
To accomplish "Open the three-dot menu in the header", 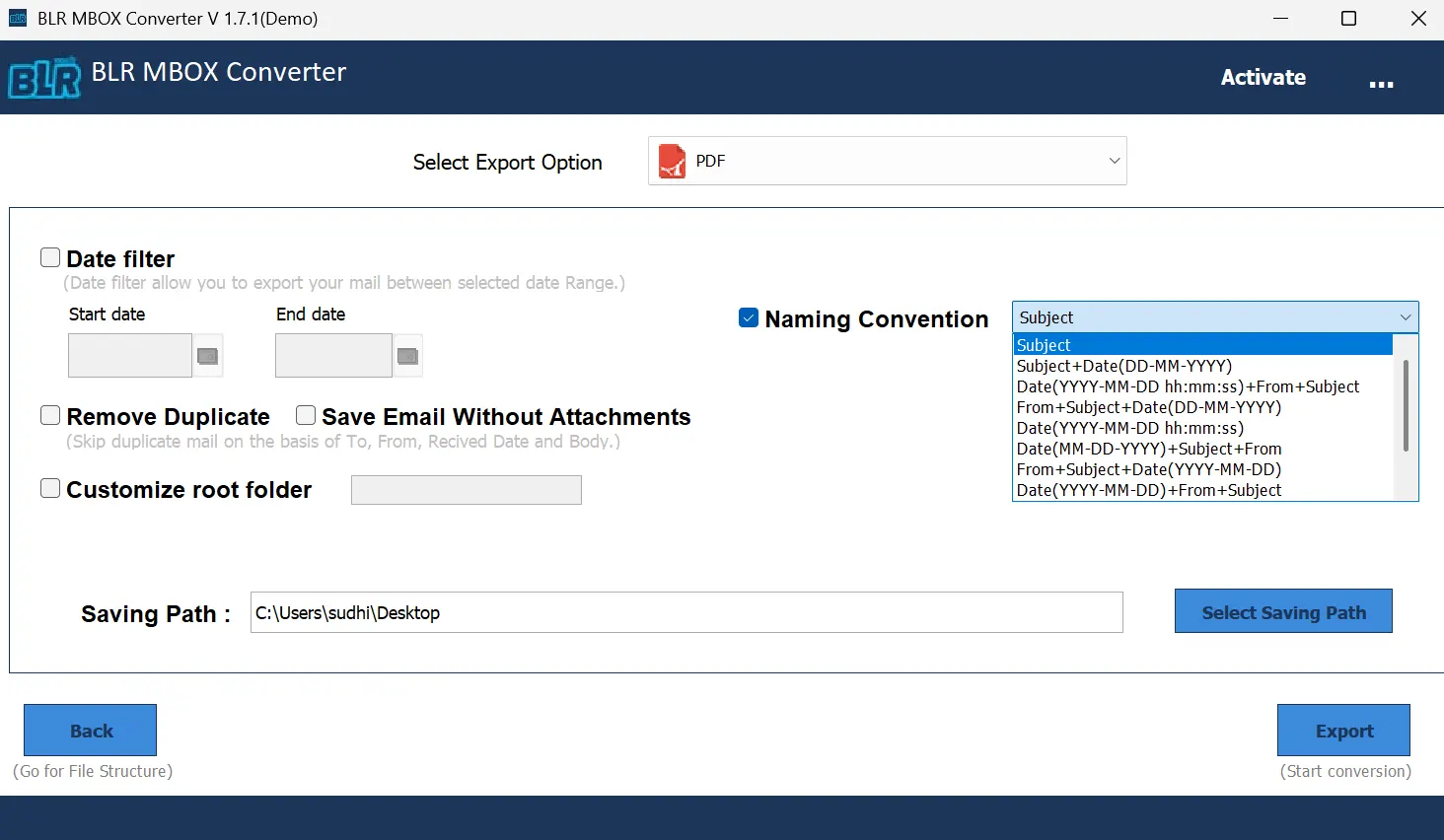I will click(1381, 83).
